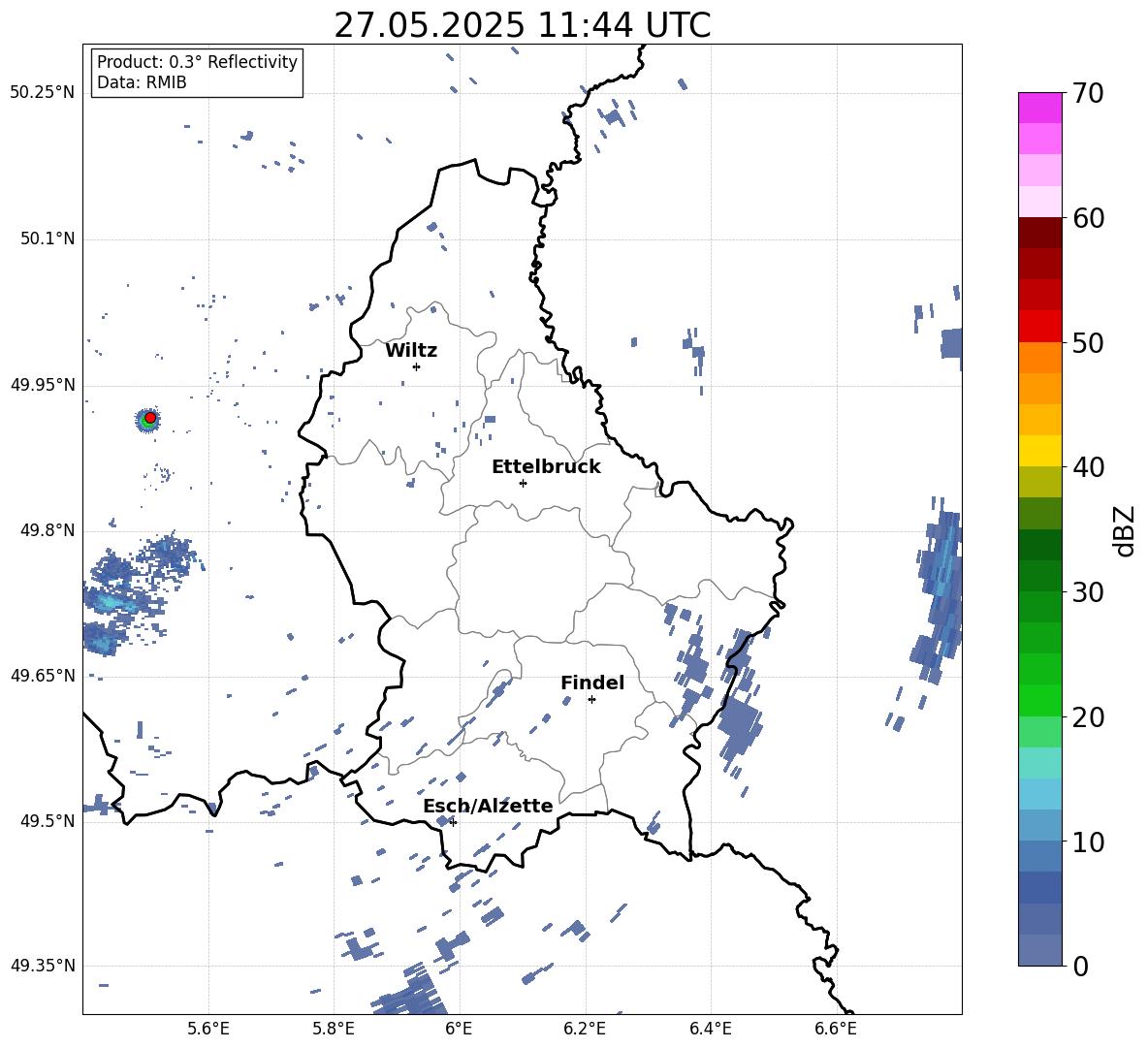Viewport: 1148px width, 1048px height.
Task: Click the 50.25°N latitude tick label
Action: [x=43, y=93]
